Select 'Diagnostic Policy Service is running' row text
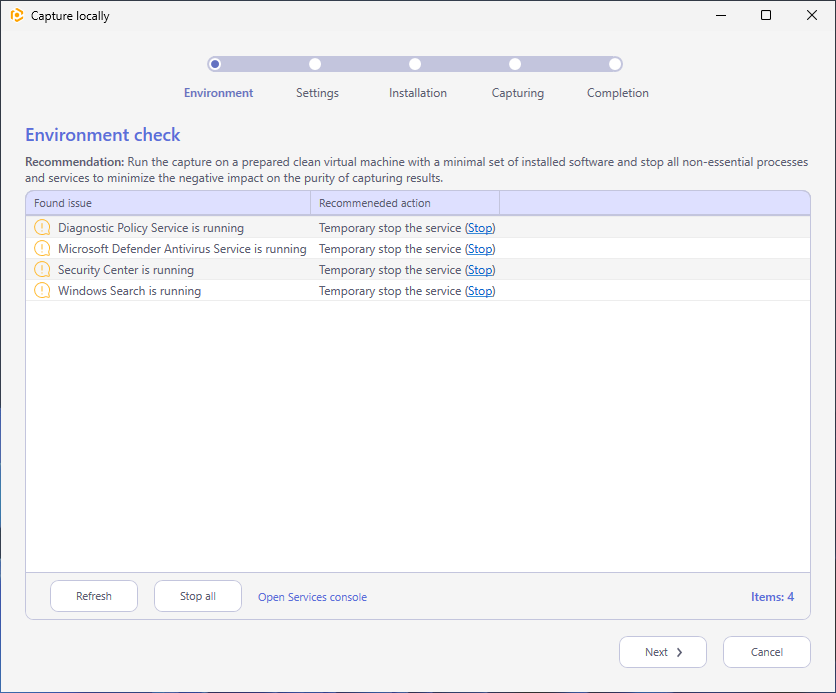836x693 pixels. point(151,228)
